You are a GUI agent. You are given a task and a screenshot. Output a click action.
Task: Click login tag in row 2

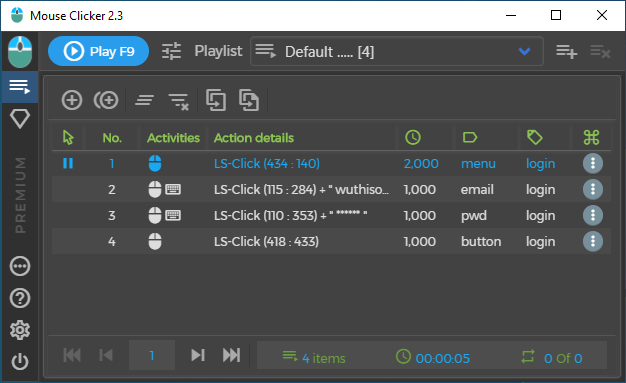pyautogui.click(x=541, y=189)
